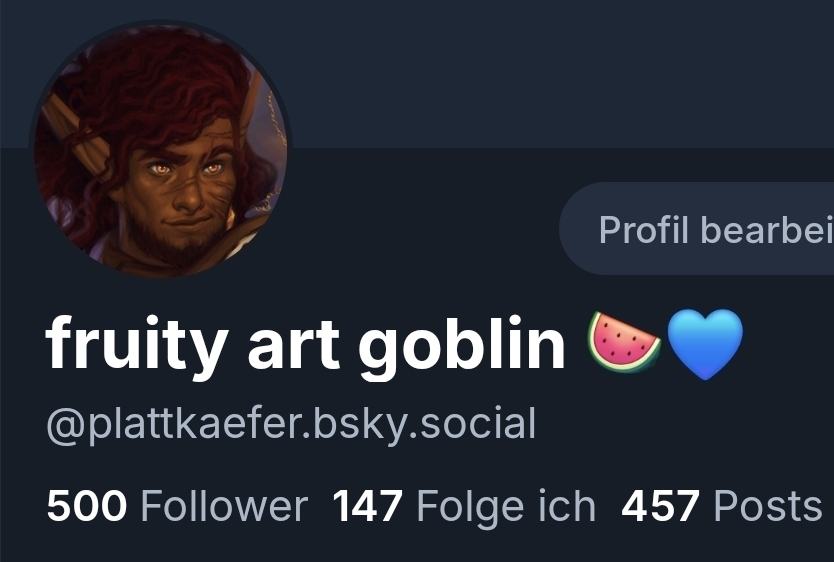Image resolution: width=834 pixels, height=562 pixels.
Task: Open the 147 Folge ich list
Action: (x=464, y=507)
